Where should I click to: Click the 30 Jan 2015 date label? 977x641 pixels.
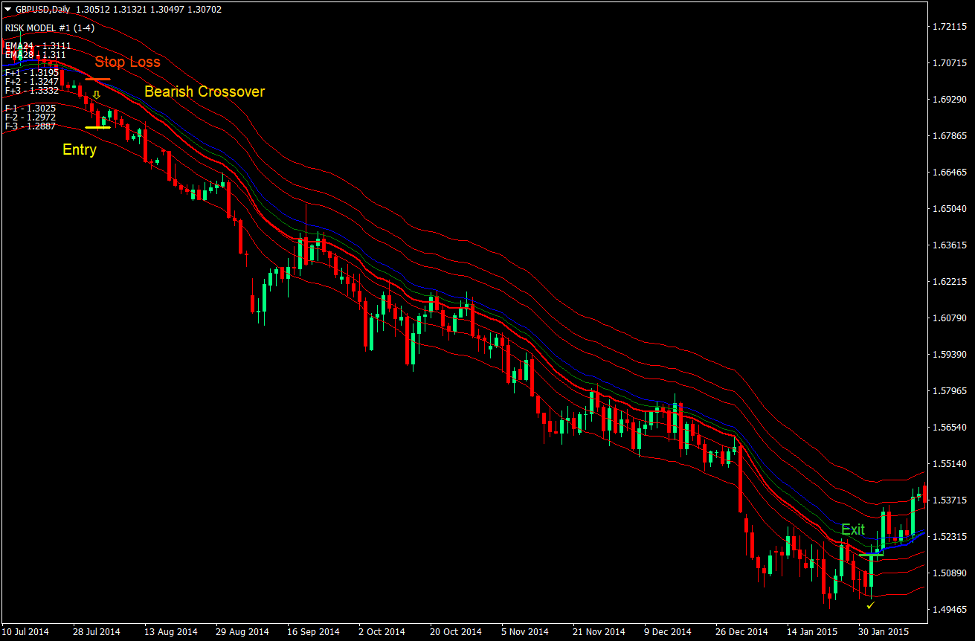[883, 630]
